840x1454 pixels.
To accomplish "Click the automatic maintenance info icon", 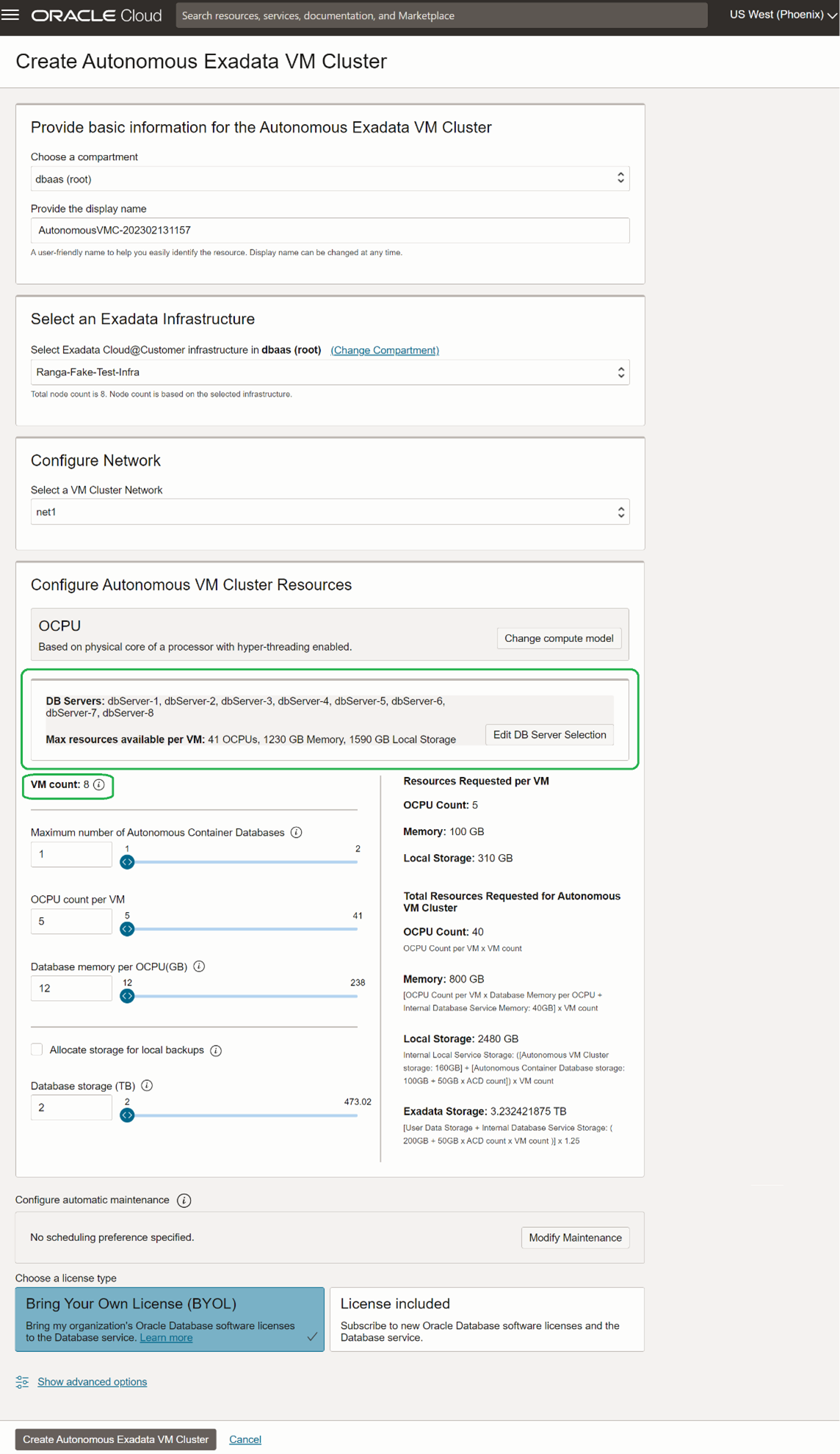I will click(184, 1201).
